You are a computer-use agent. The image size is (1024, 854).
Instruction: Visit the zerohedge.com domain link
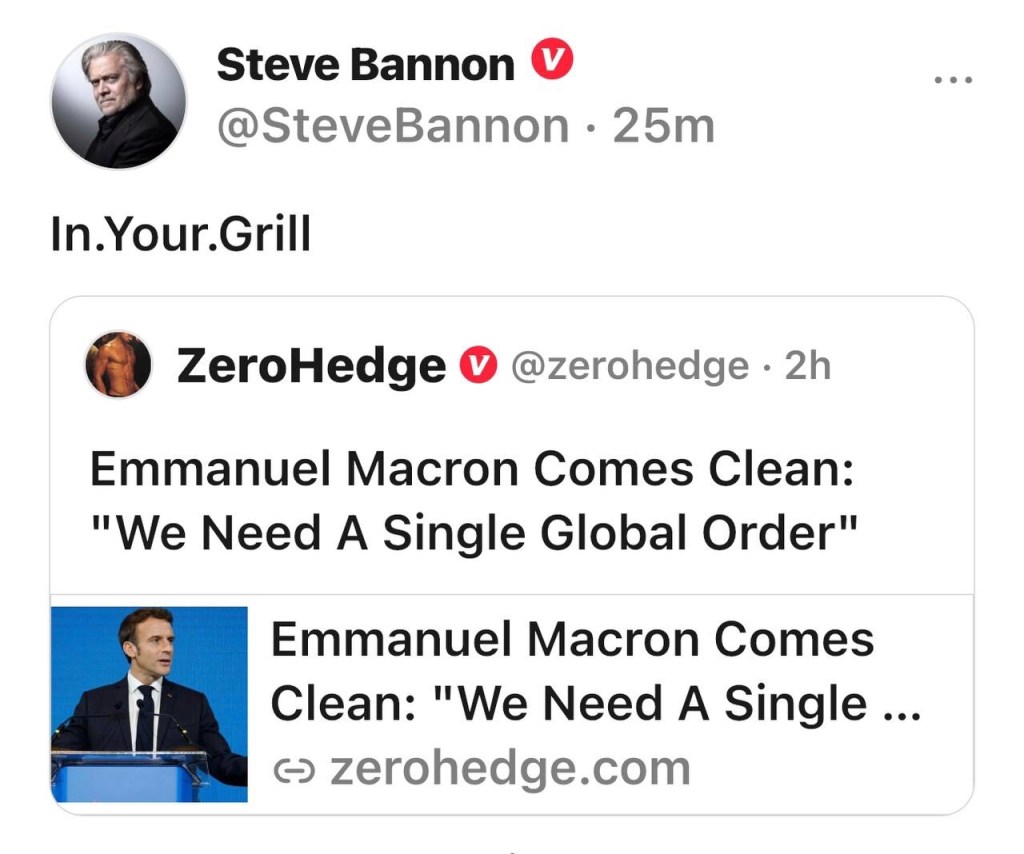(x=509, y=769)
